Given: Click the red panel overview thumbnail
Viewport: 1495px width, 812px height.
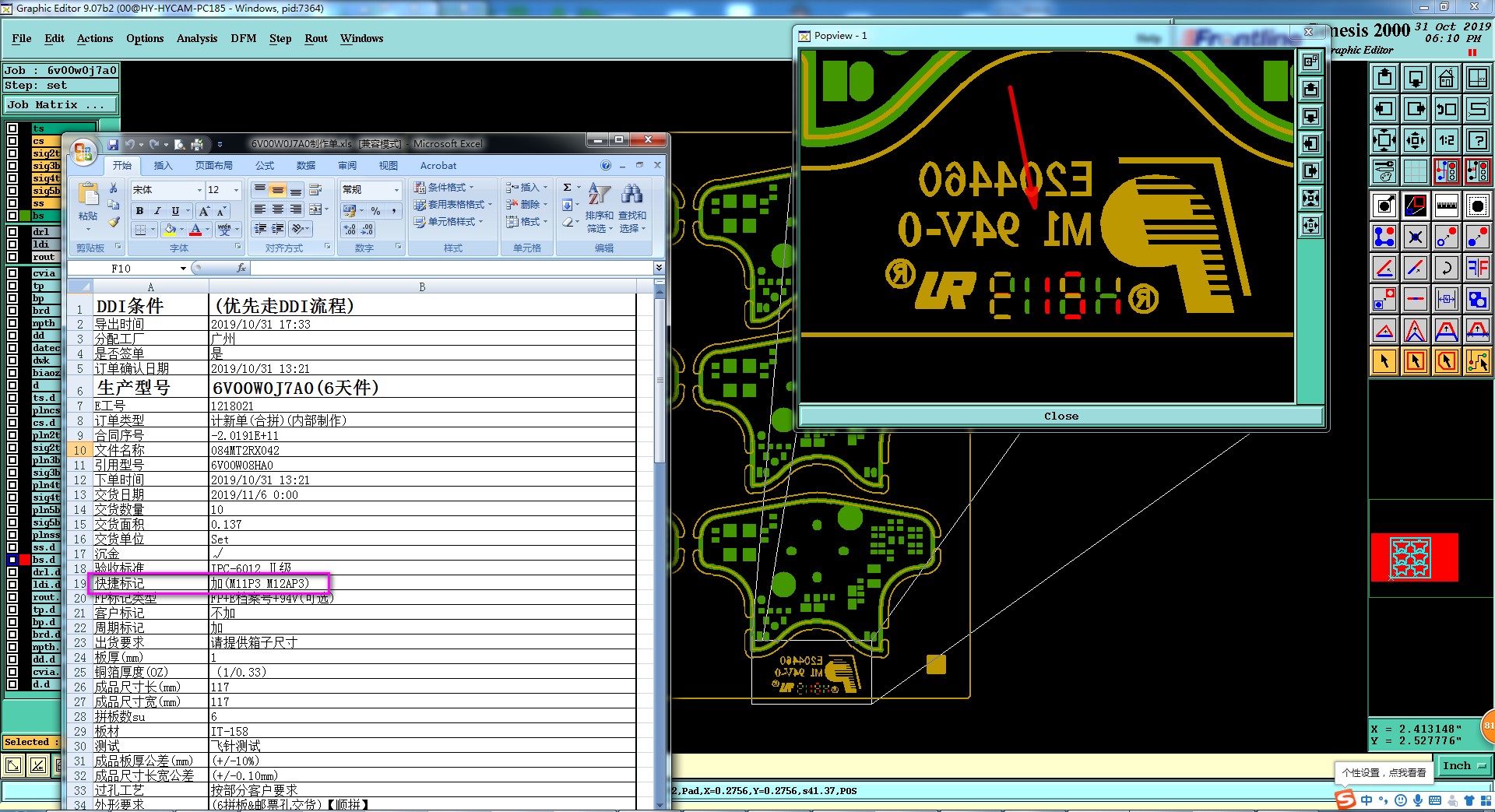Looking at the screenshot, I should (x=1414, y=557).
